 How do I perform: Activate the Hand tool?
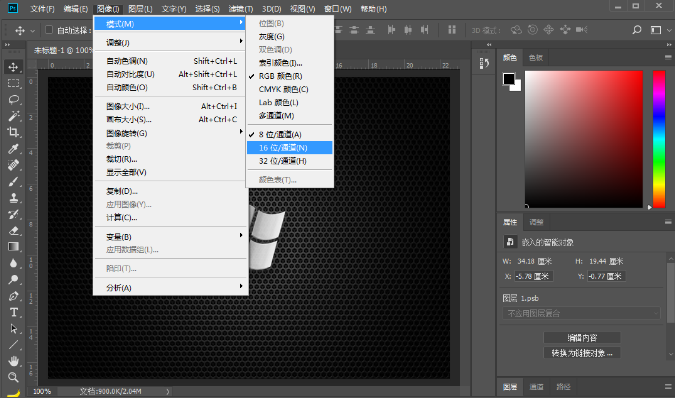14,359
